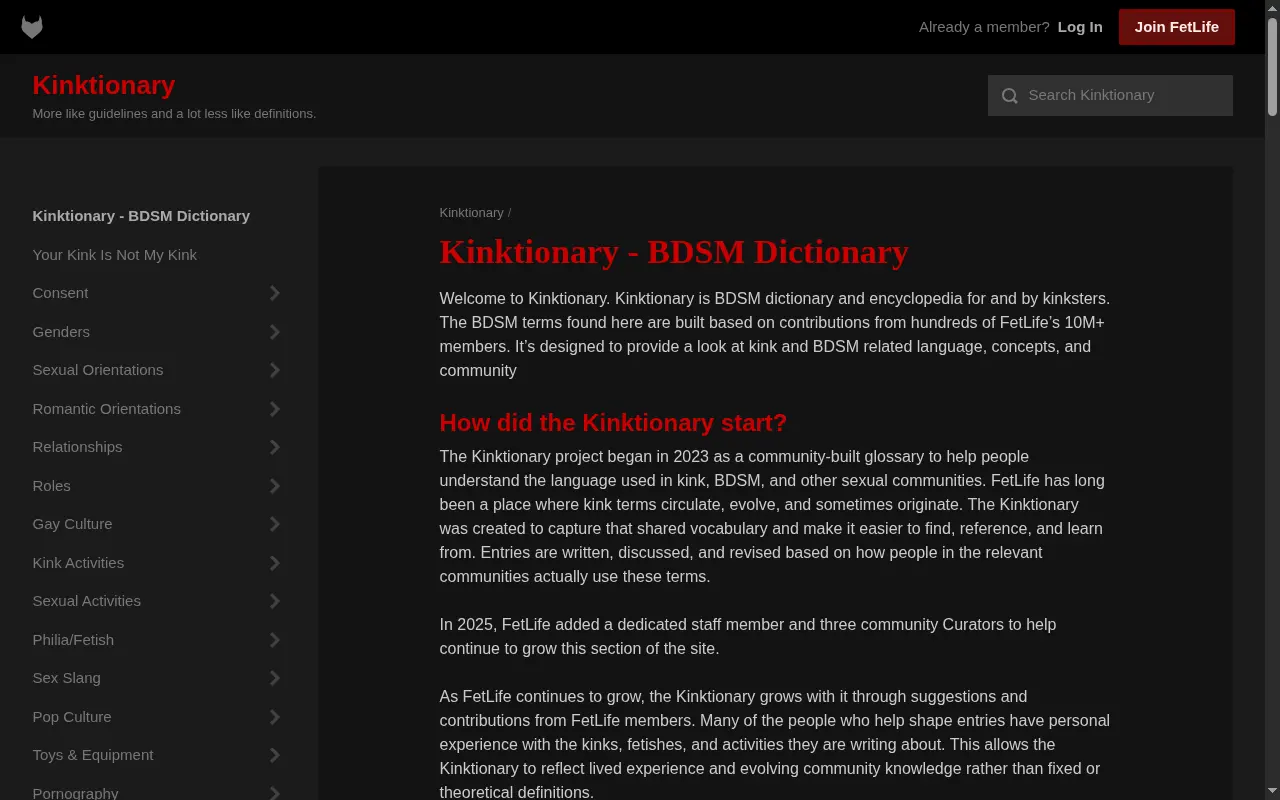Click the Kinktionary header title
The height and width of the screenshot is (800, 1280).
click(104, 85)
